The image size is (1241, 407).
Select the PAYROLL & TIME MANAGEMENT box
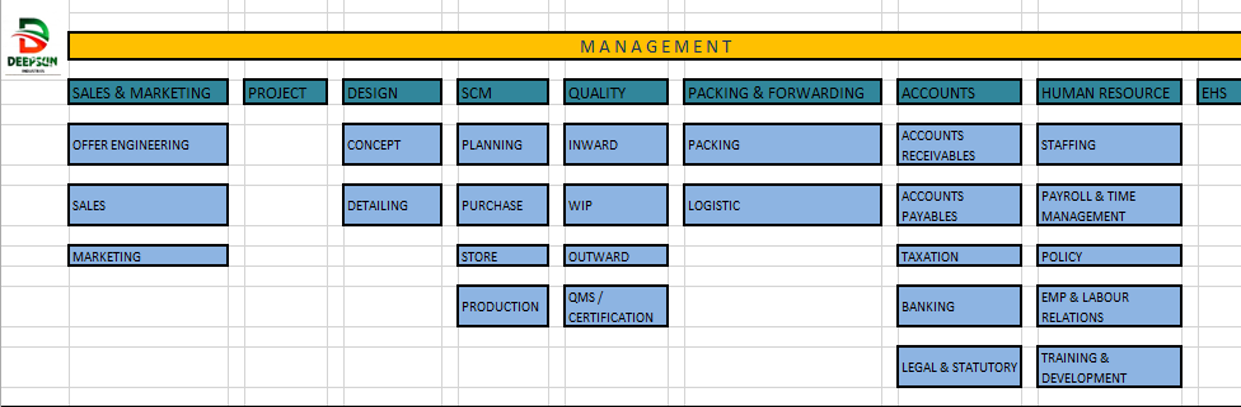[1108, 205]
